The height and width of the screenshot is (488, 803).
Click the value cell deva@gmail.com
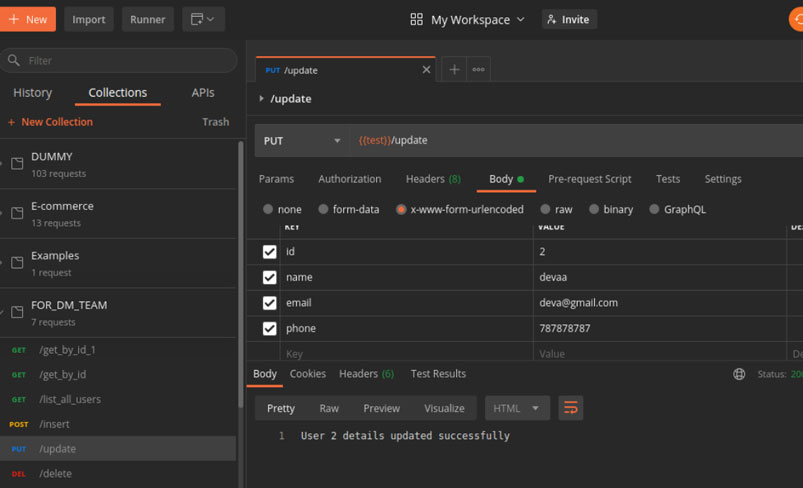pyautogui.click(x=660, y=303)
